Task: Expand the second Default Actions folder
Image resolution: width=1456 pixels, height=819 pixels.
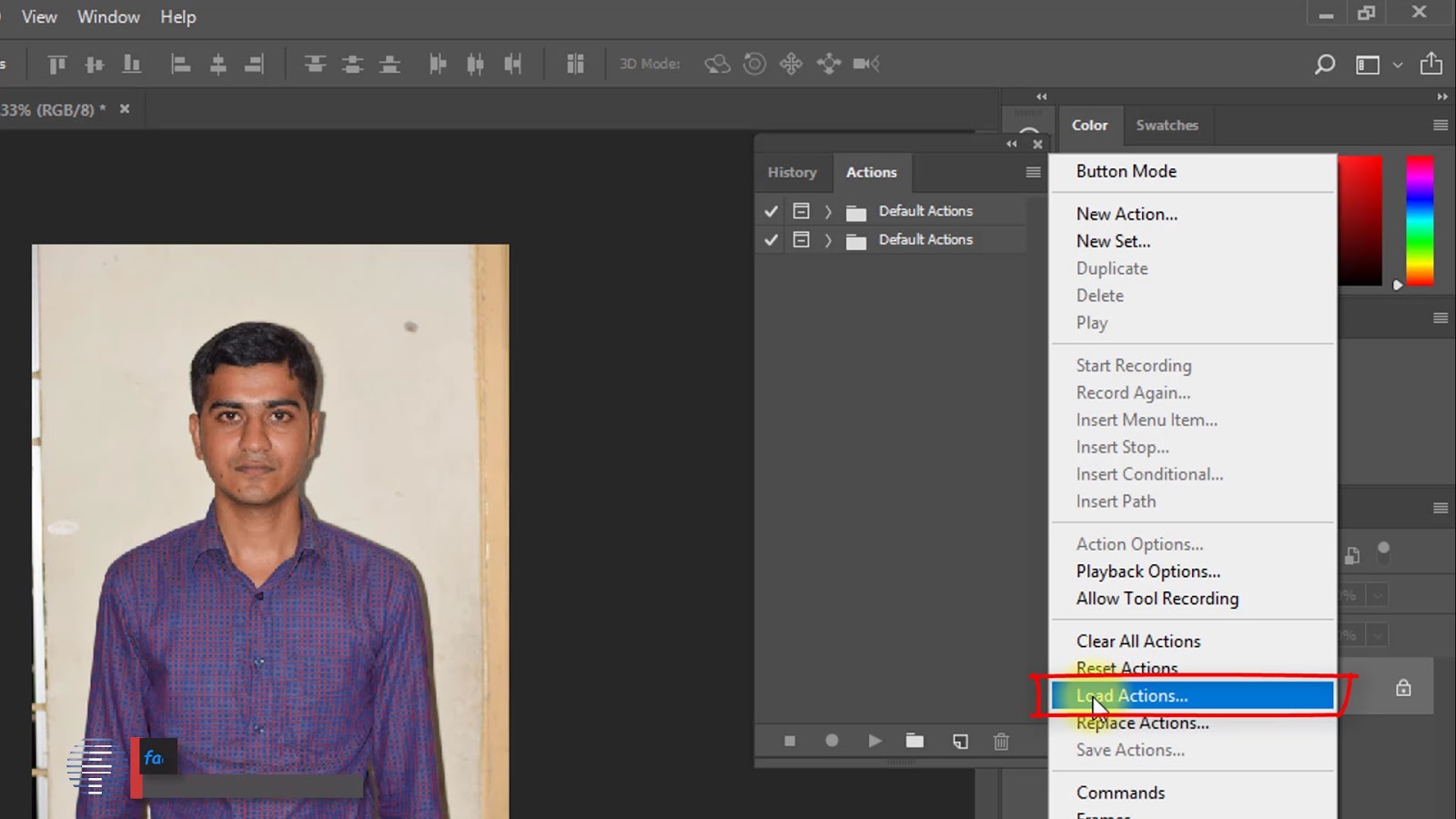Action: pyautogui.click(x=828, y=240)
